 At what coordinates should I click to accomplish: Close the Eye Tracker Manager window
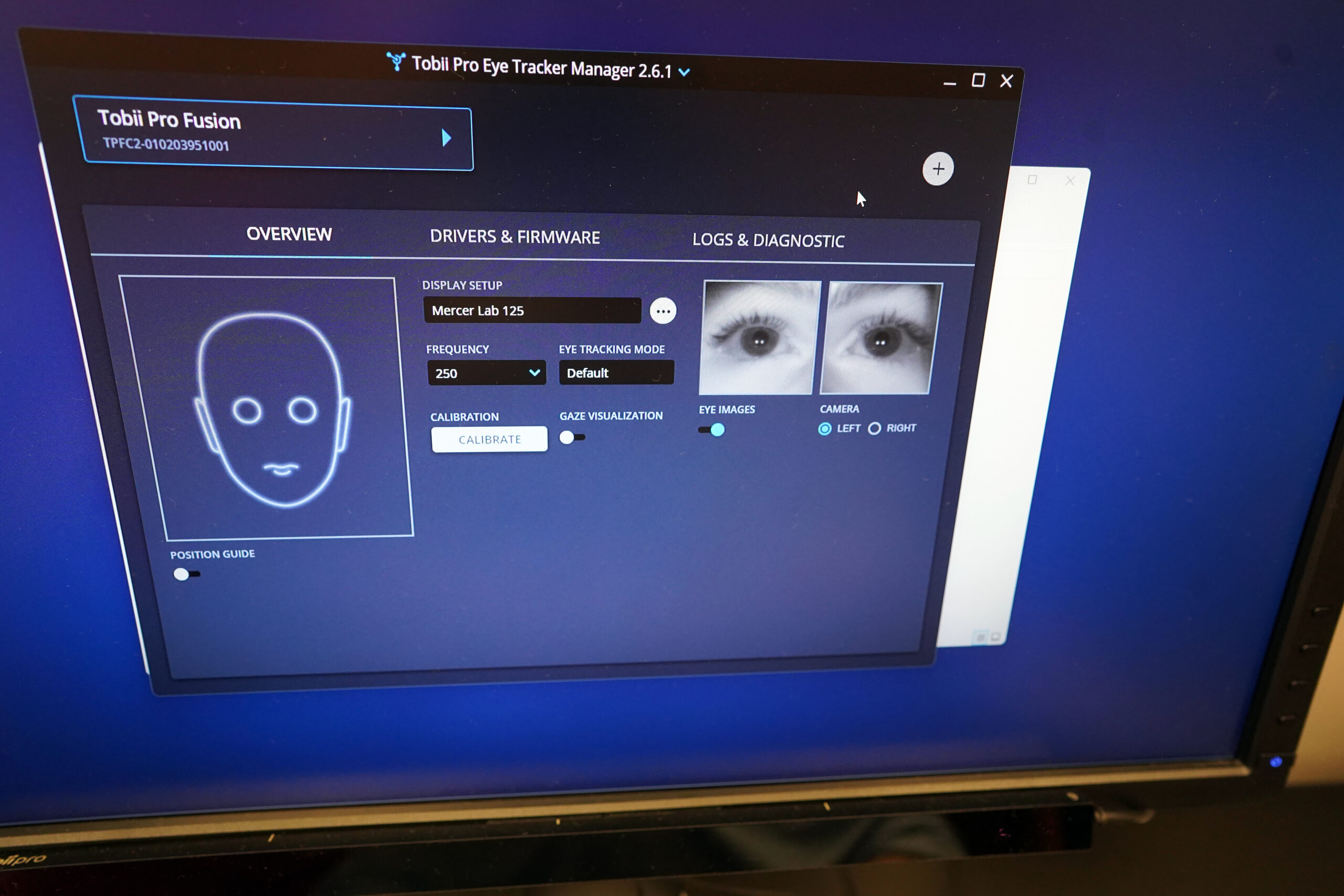tap(1006, 81)
